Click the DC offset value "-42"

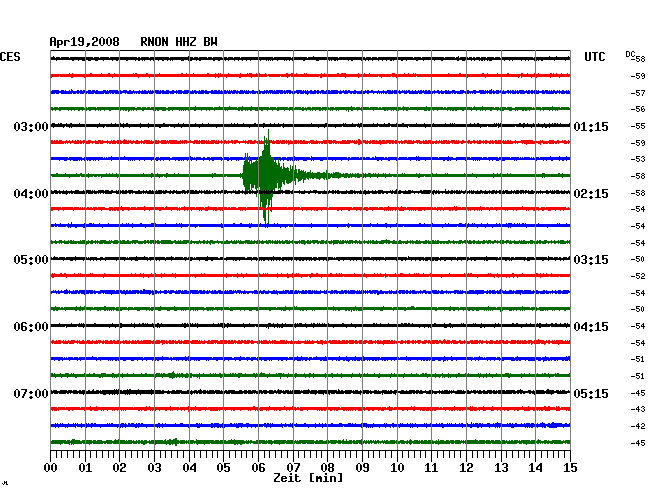pyautogui.click(x=638, y=426)
